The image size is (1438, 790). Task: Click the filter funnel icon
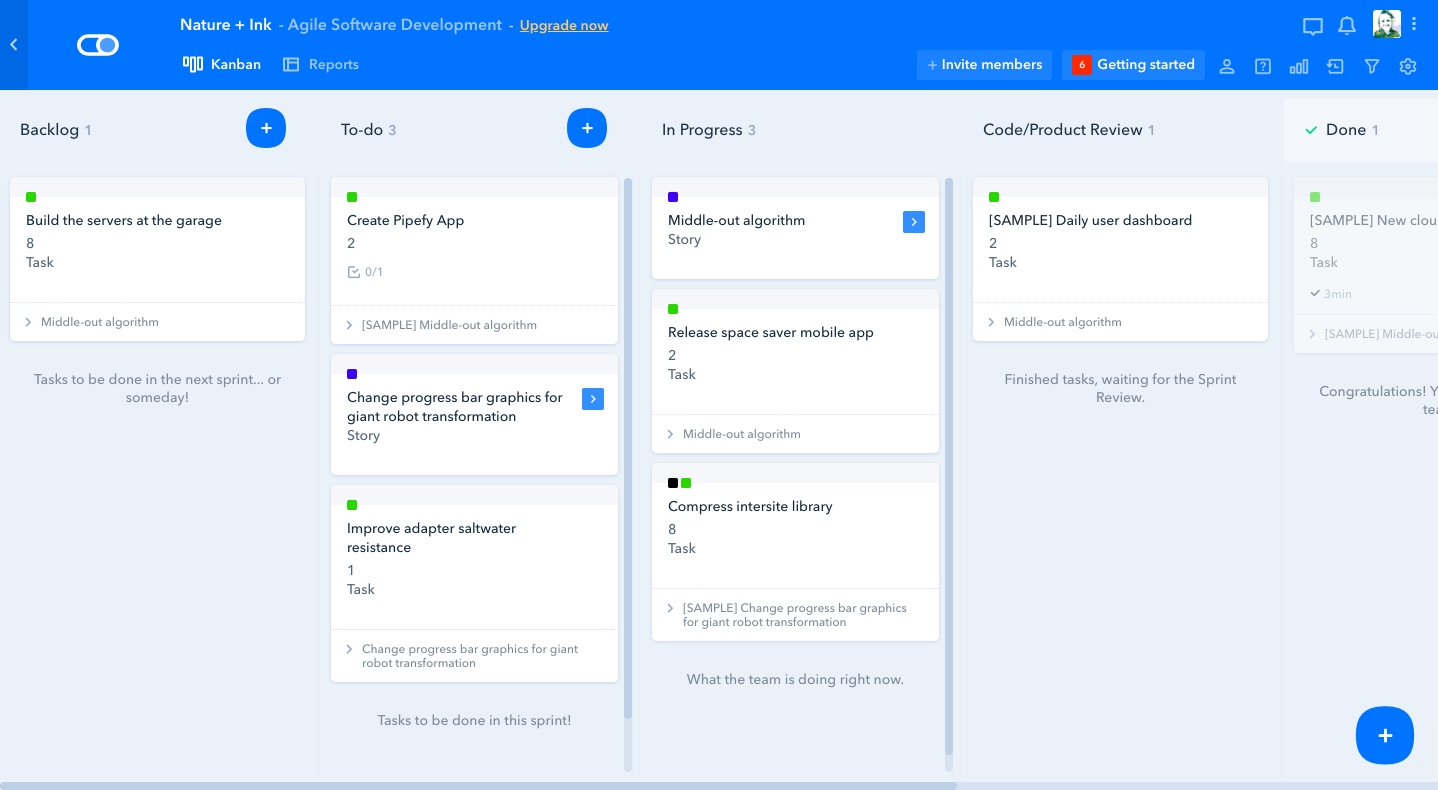click(x=1372, y=66)
